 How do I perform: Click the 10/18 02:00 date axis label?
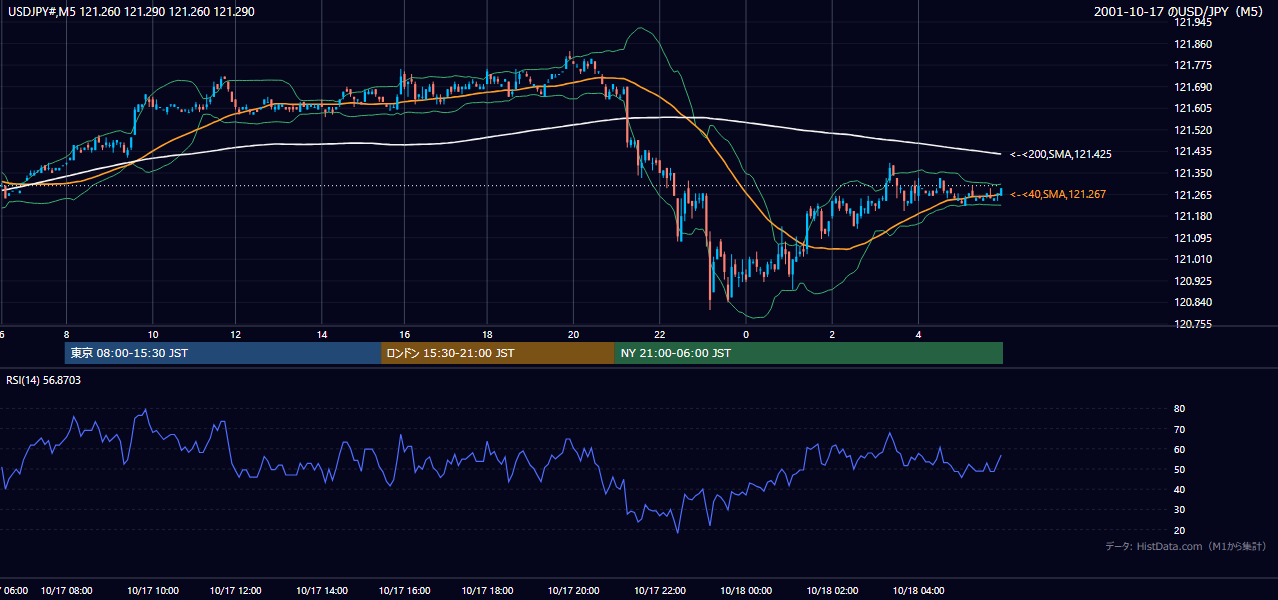click(832, 591)
